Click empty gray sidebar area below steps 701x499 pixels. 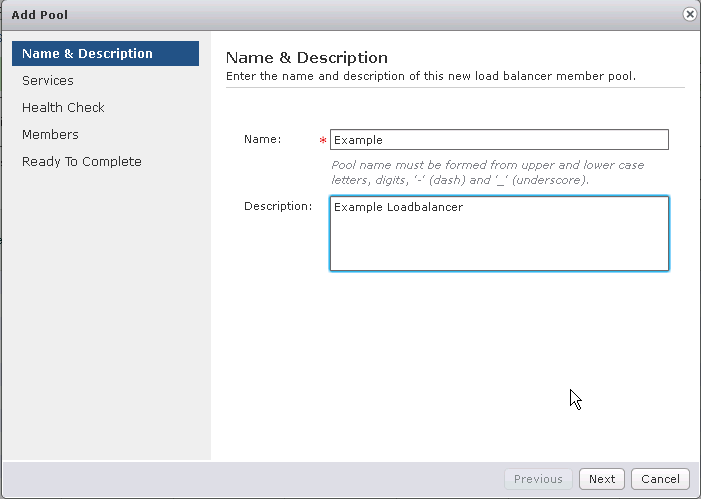[106, 313]
